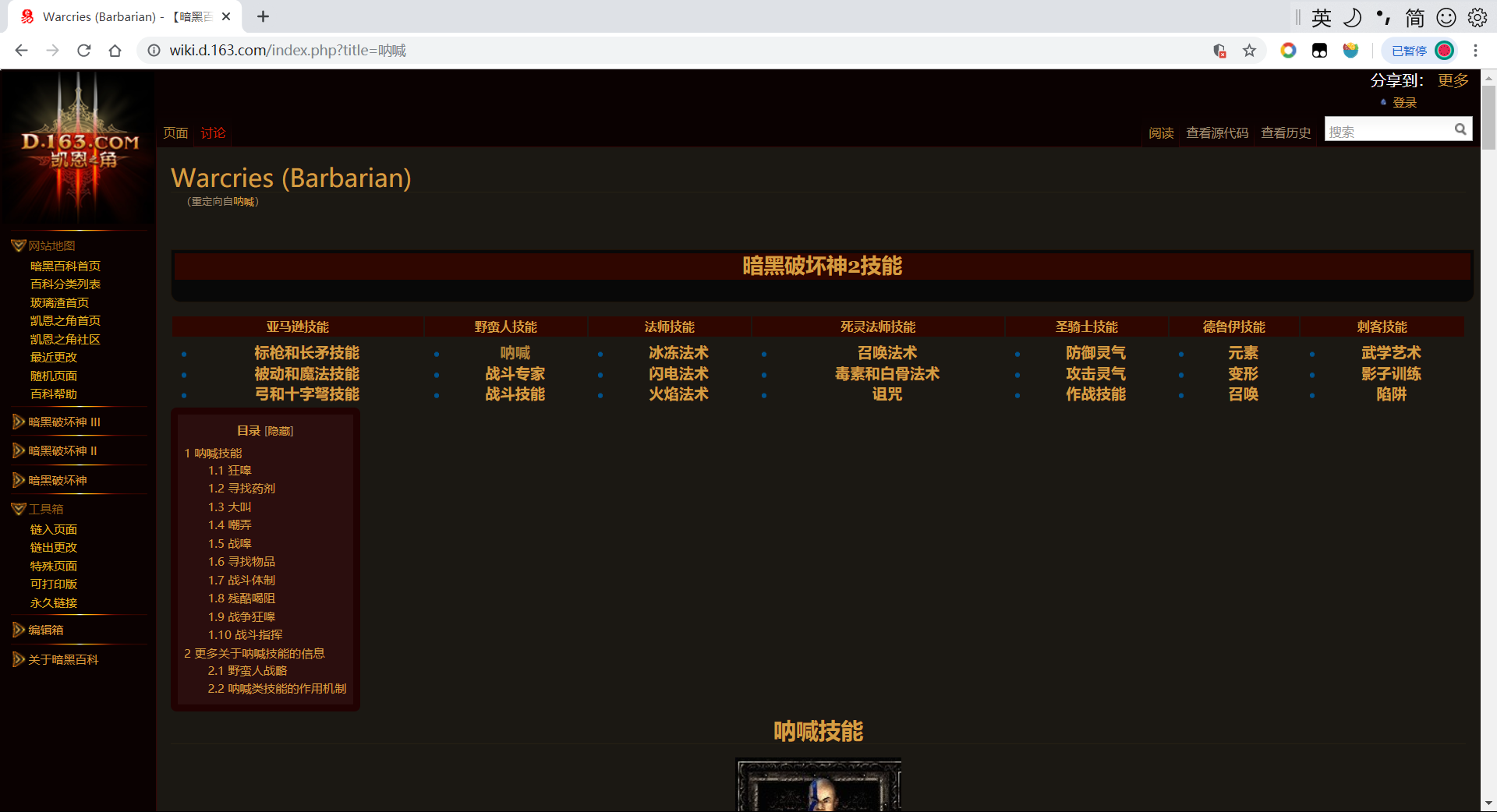Open a new browser tab

[x=264, y=16]
